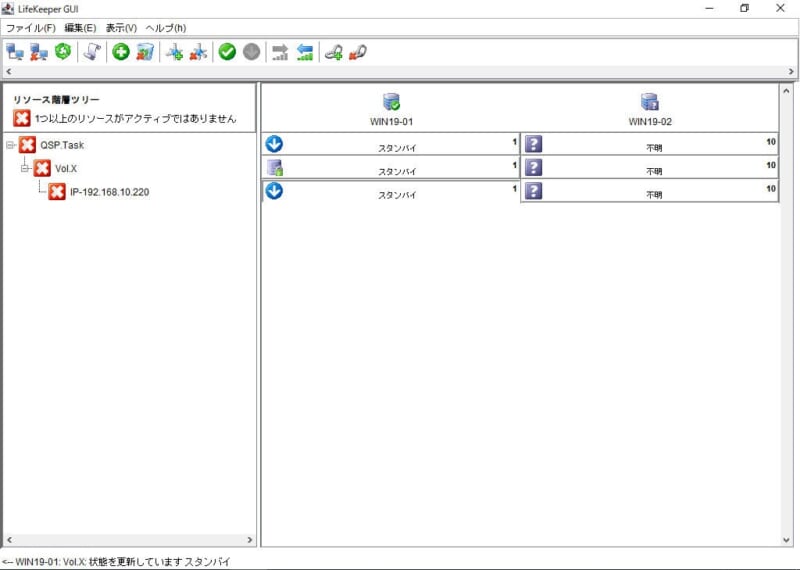Open the 表示(V) menu
800x570 pixels.
pos(121,28)
